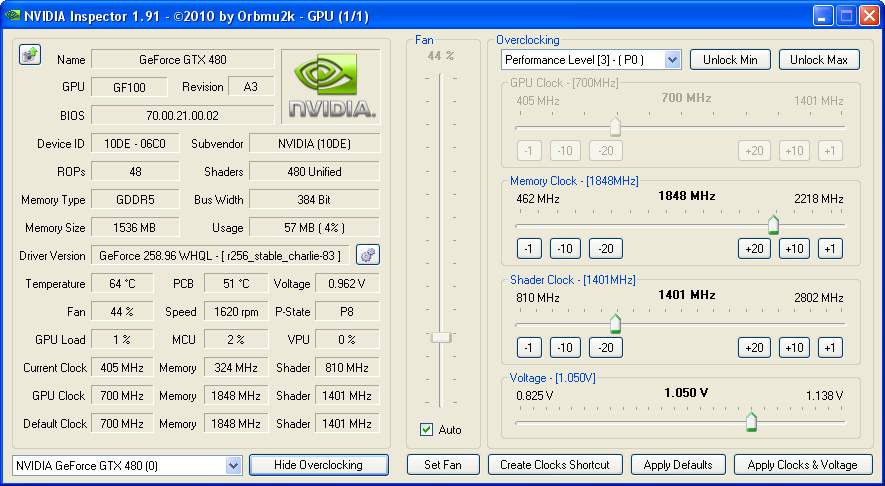
Task: Click the Voltage value 0.962 V
Action: click(347, 283)
